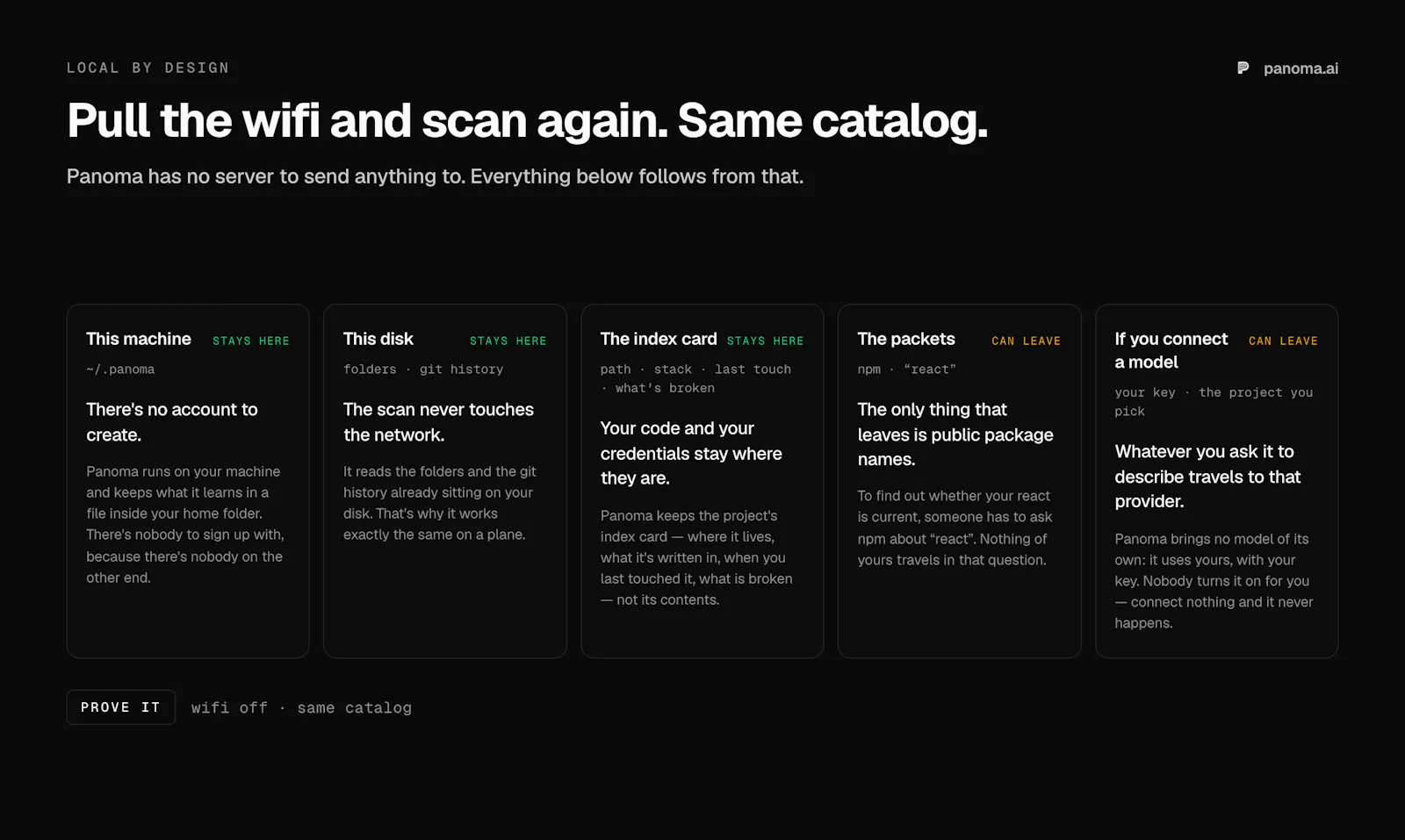Select the LOCAL BY DESIGN label
This screenshot has width=1405, height=840.
coord(148,68)
